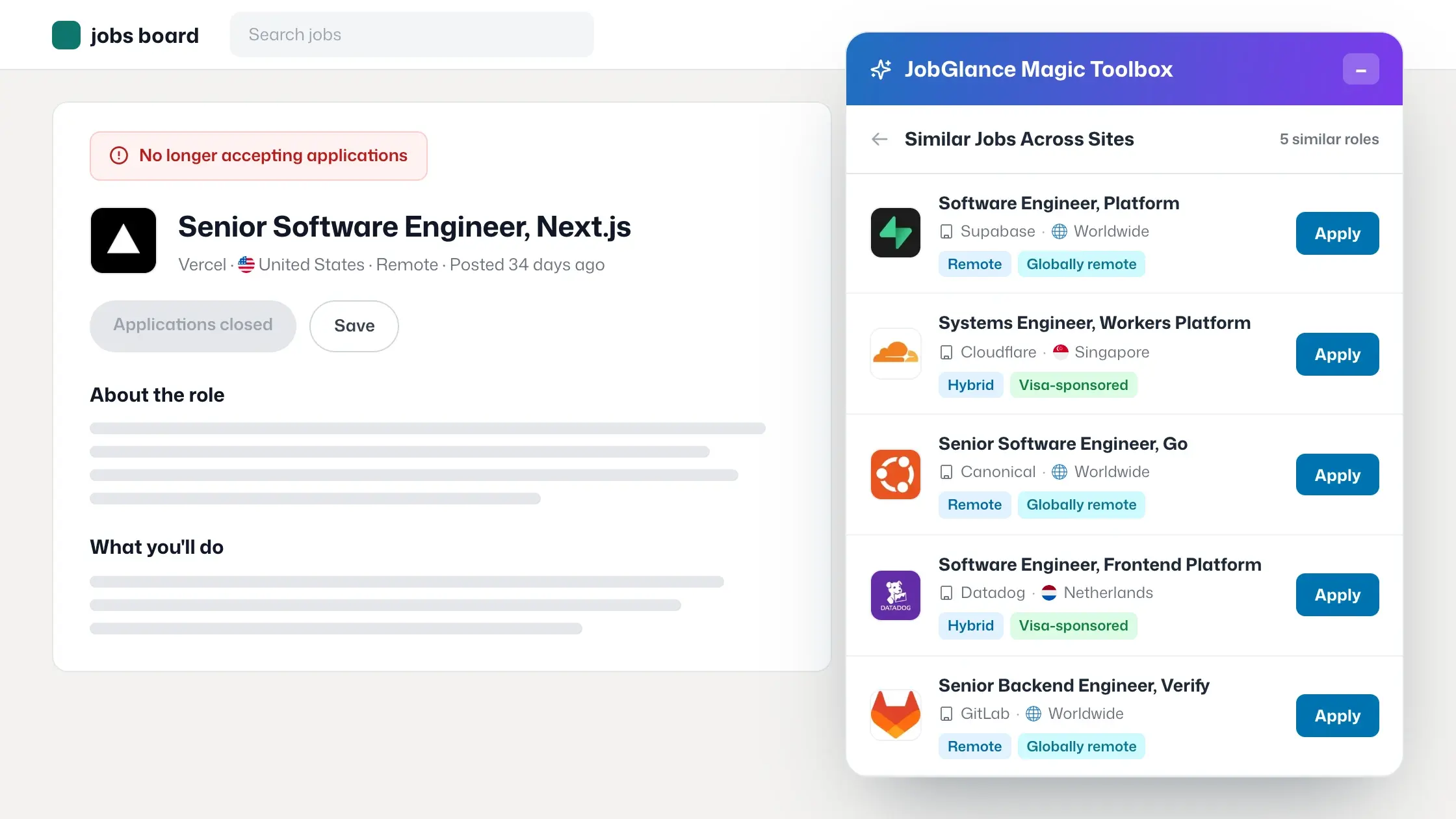The image size is (1456, 819).
Task: Click the Search jobs input field
Action: tap(411, 34)
